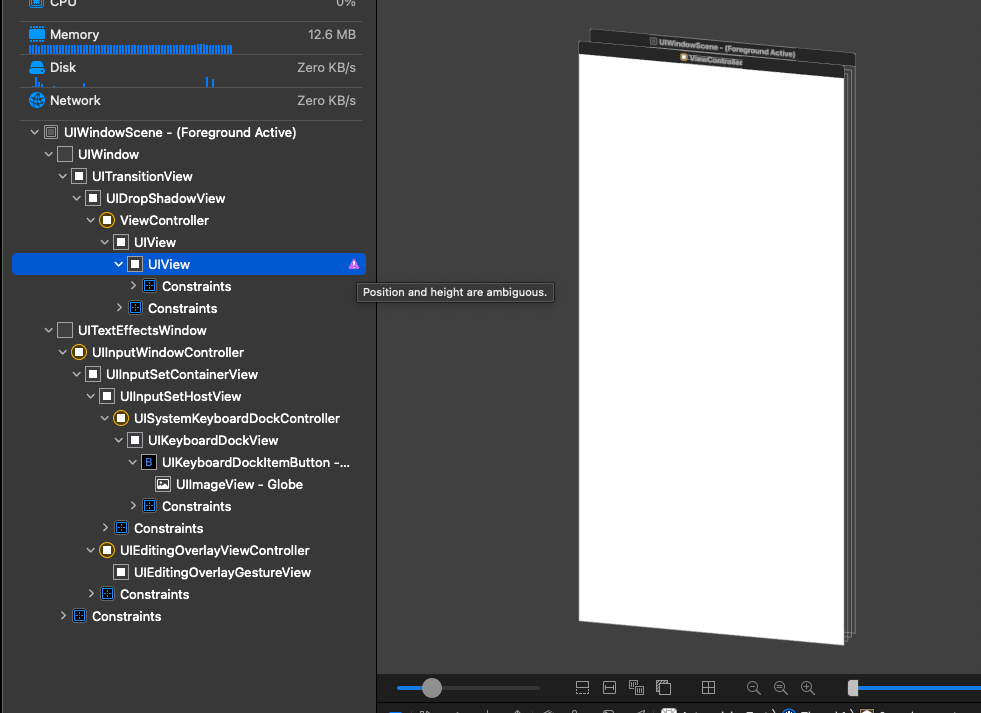Zoom in the view hierarchy canvas
Image resolution: width=981 pixels, height=713 pixels.
(808, 688)
